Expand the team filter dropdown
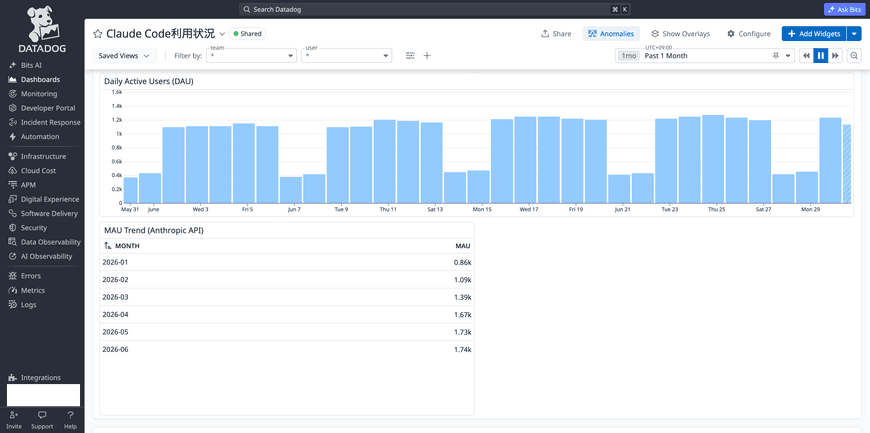870x433 pixels. click(252, 56)
